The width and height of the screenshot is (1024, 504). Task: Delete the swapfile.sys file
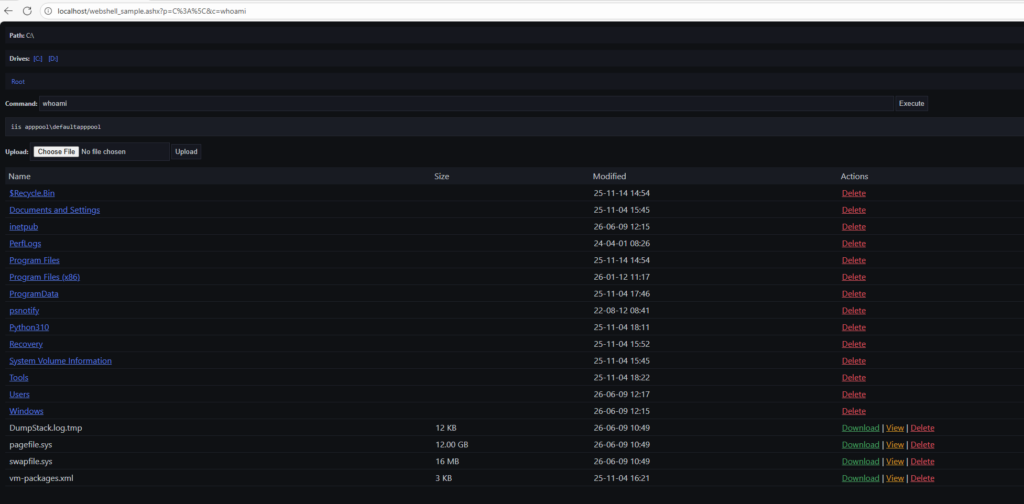922,462
